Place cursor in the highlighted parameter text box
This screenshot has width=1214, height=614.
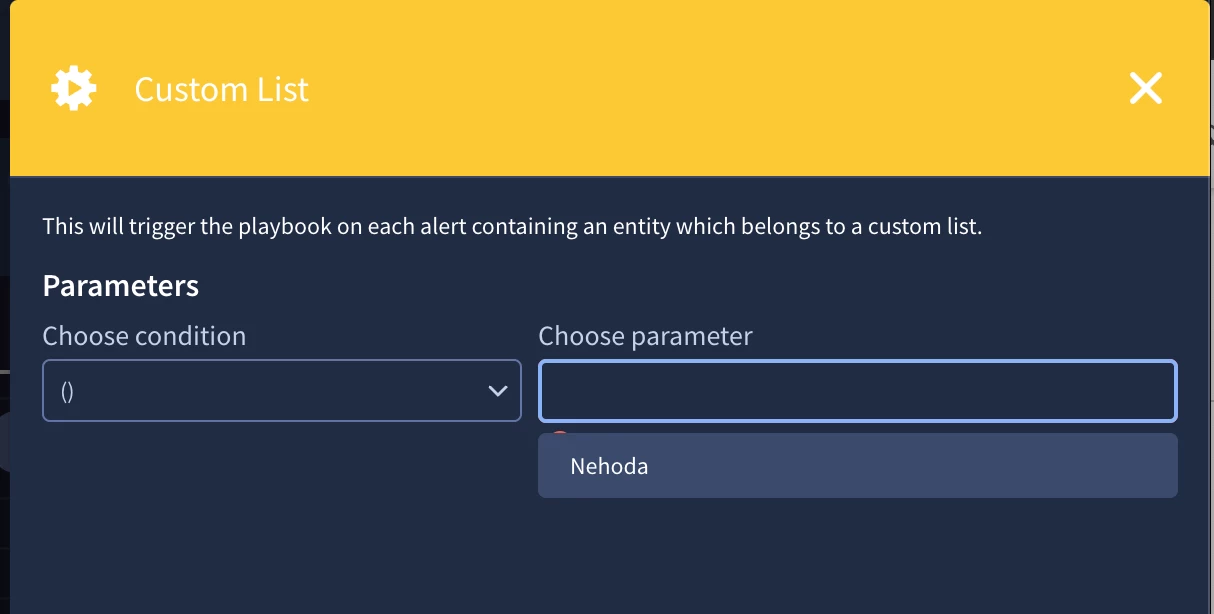858,391
